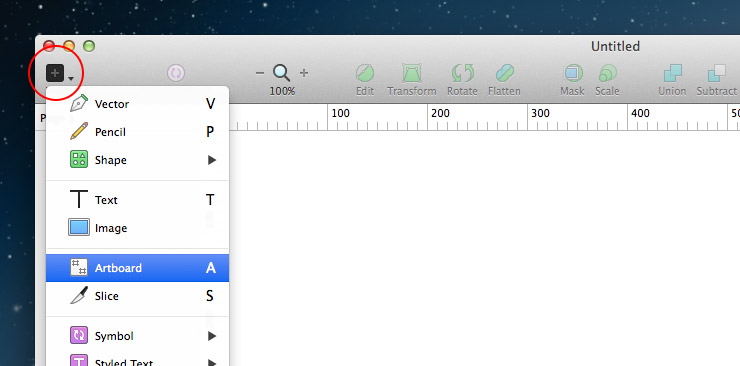The width and height of the screenshot is (740, 366).
Task: Maximize window with green button
Action: pos(89,46)
